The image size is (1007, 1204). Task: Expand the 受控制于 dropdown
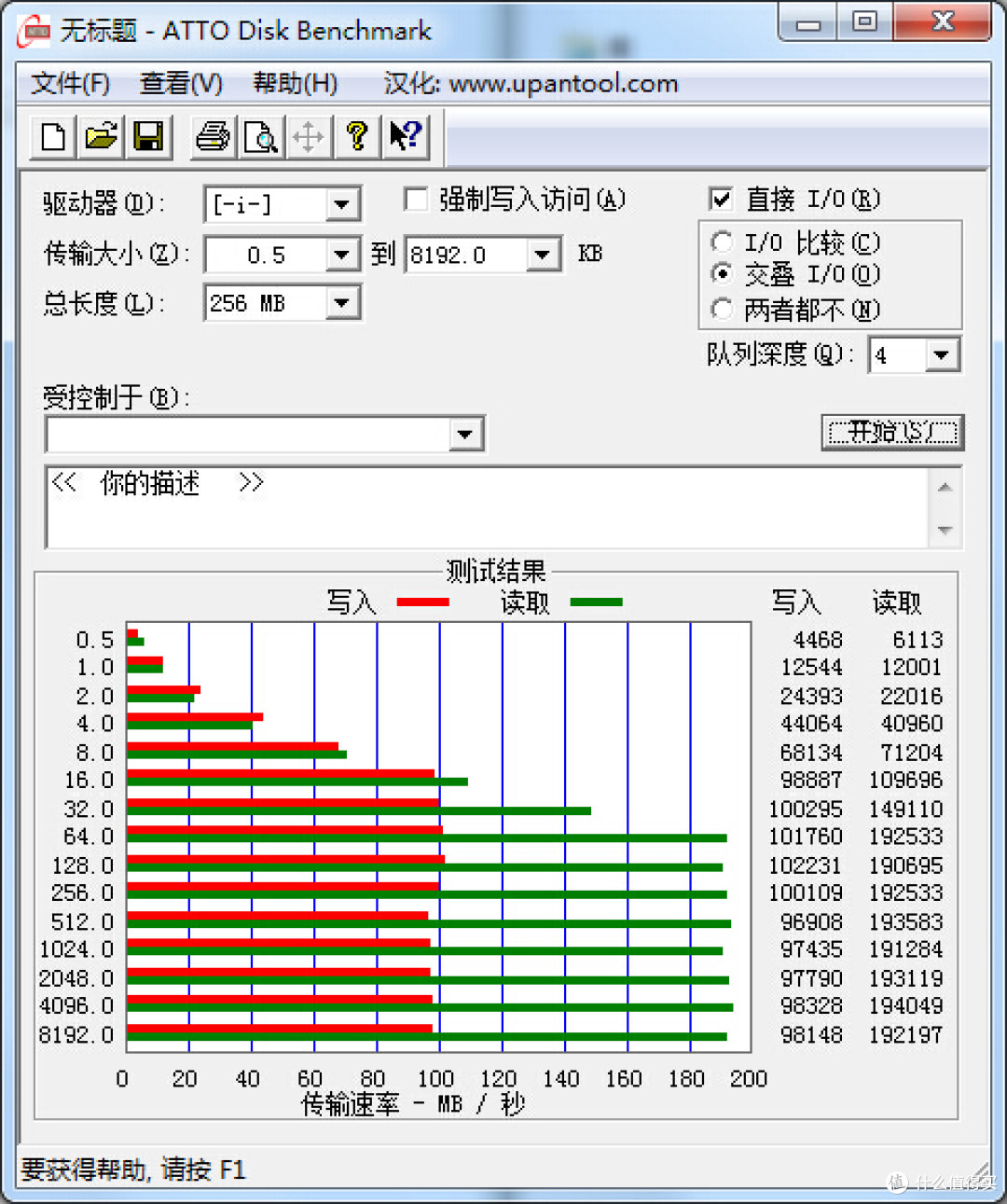[x=465, y=434]
